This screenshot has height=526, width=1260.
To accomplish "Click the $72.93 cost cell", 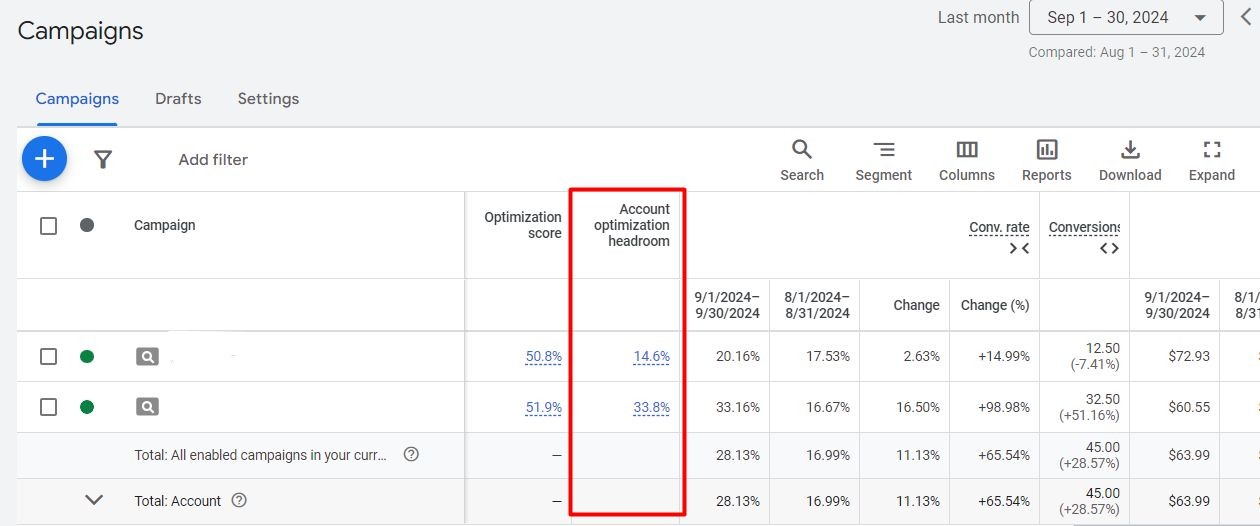I will tap(1189, 356).
